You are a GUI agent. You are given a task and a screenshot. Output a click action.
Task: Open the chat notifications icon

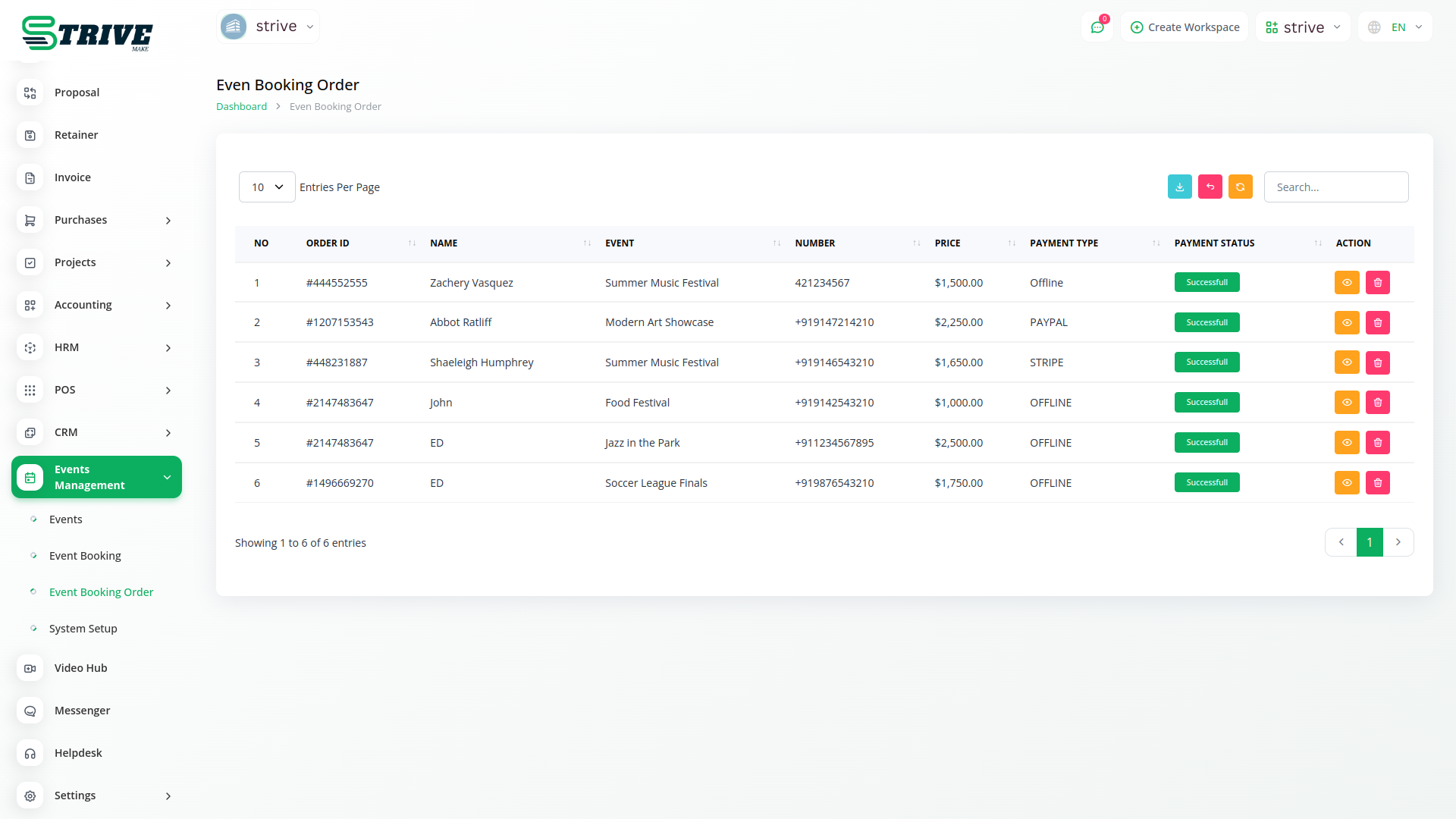pos(1097,27)
